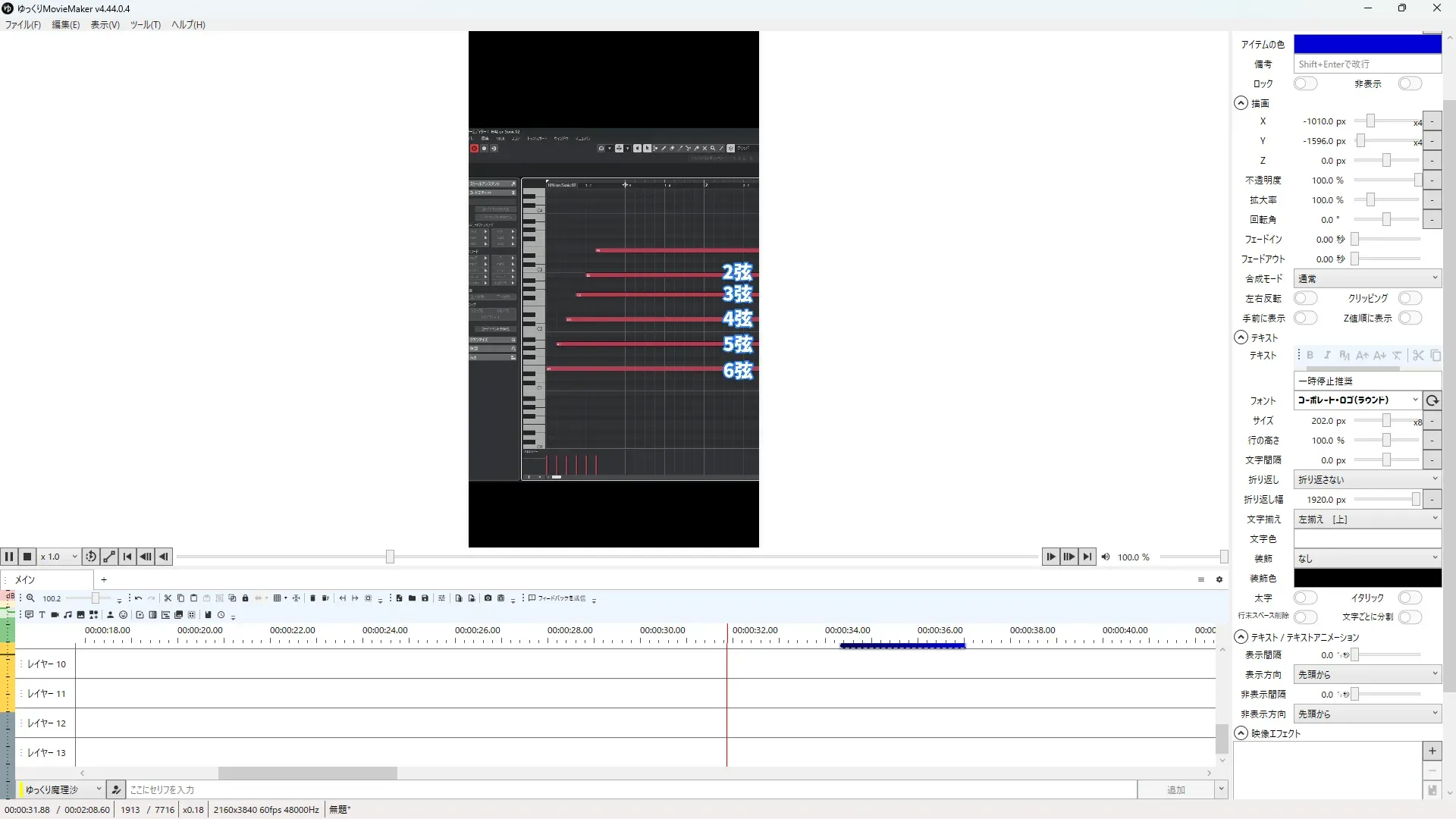Click the trash delete item icon
Image resolution: width=1456 pixels, height=819 pixels.
click(x=312, y=598)
